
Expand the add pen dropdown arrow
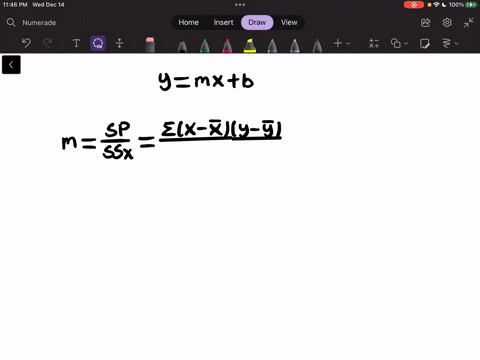pyautogui.click(x=348, y=43)
